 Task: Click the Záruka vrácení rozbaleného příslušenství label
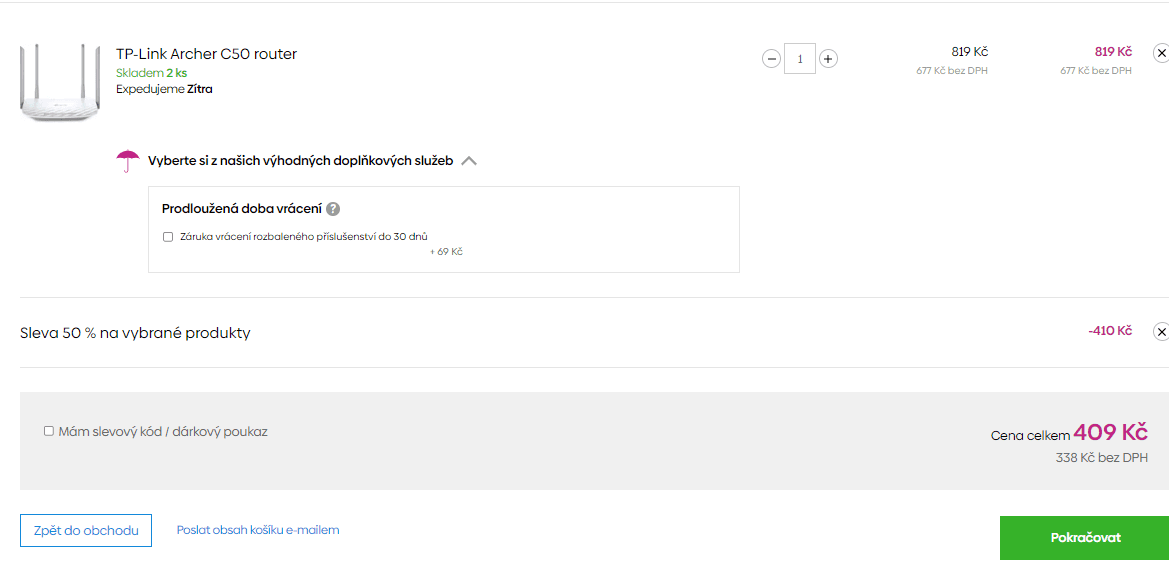tap(304, 237)
